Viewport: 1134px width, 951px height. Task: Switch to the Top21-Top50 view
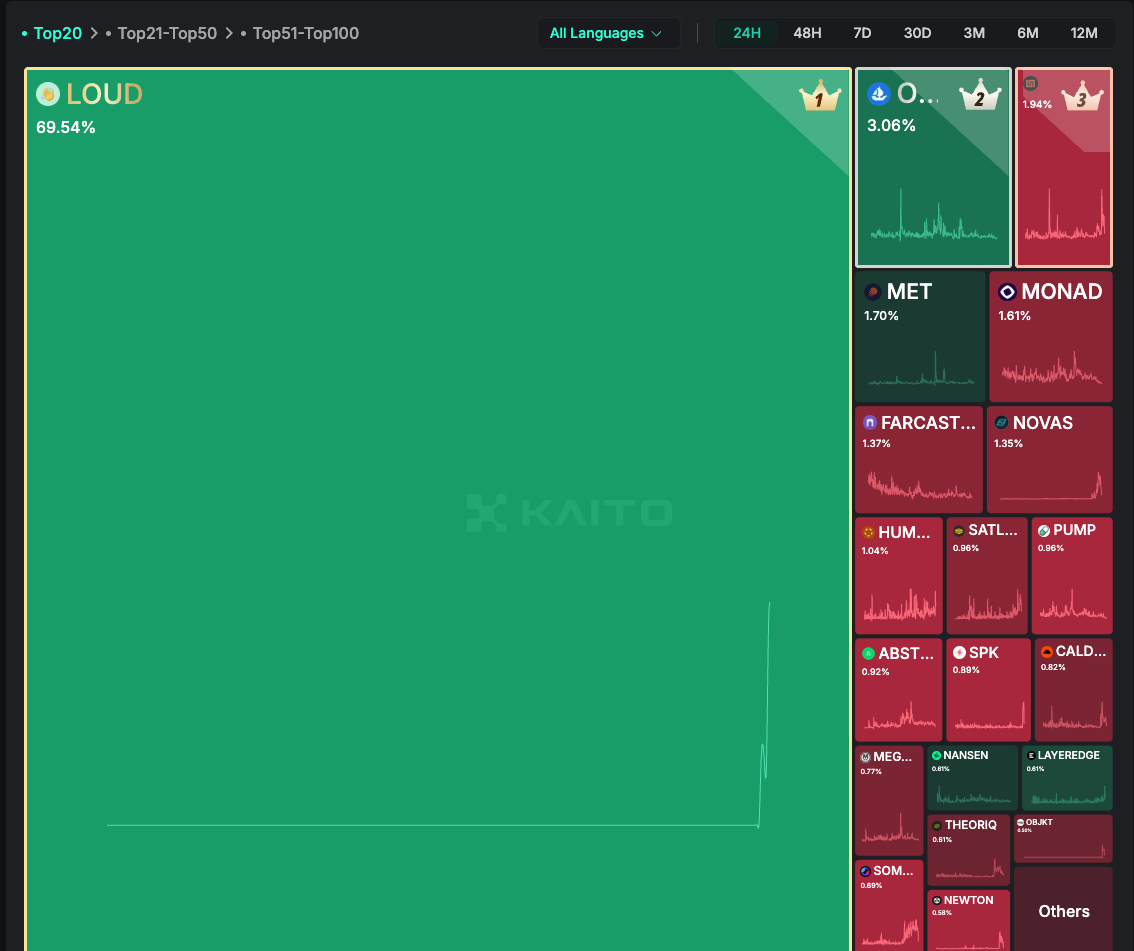click(166, 33)
